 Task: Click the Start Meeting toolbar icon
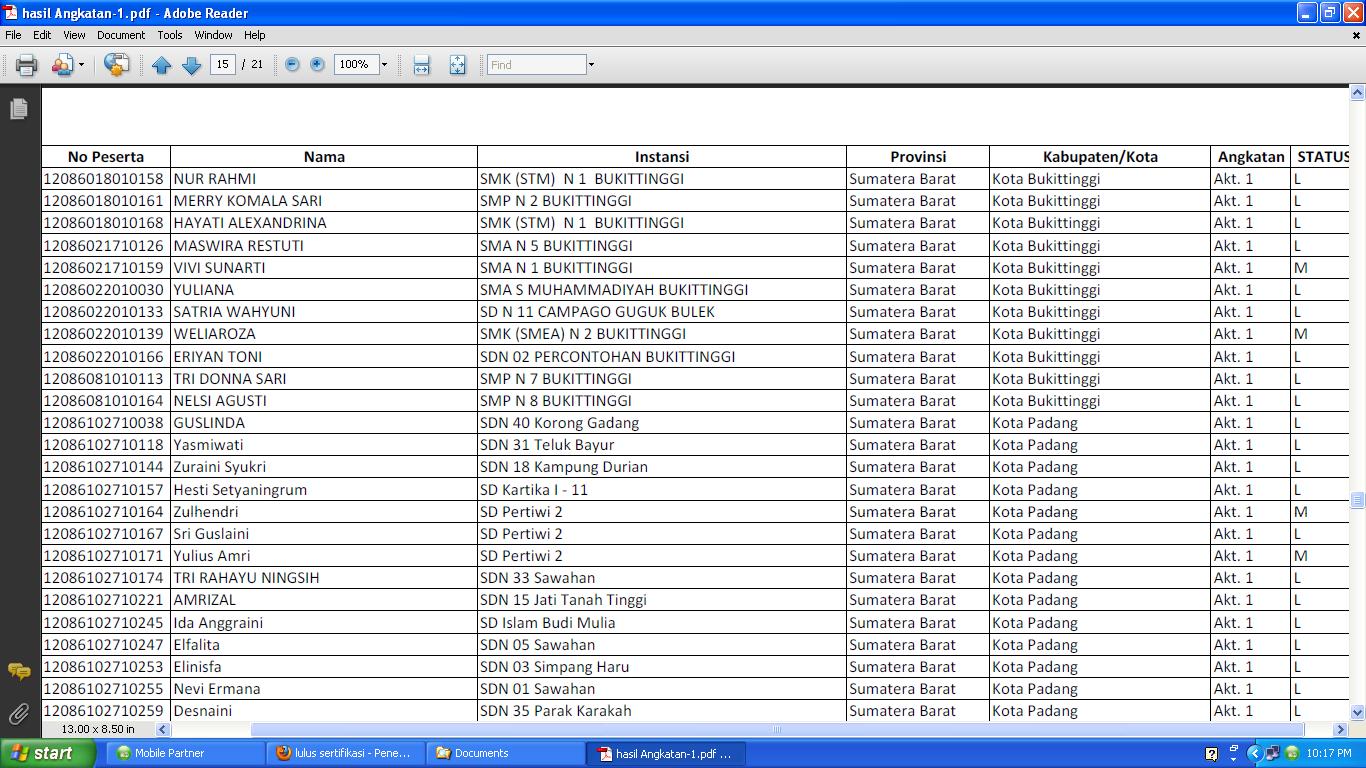tap(116, 65)
